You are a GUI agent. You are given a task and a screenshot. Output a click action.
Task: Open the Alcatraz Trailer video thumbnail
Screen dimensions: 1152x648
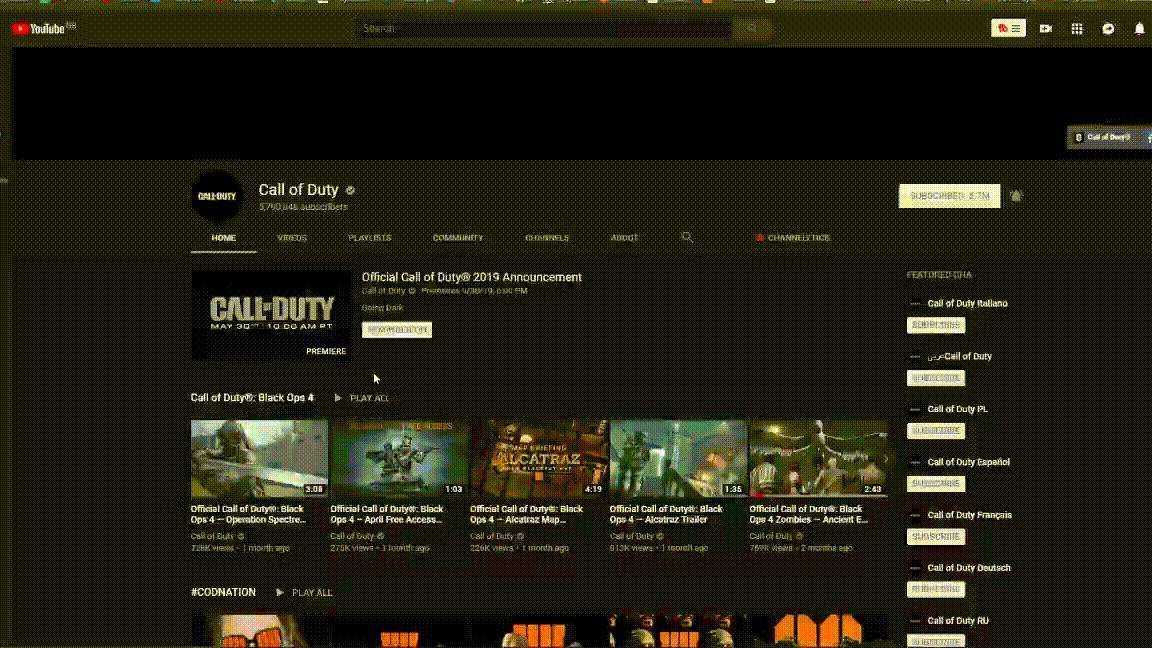coord(678,458)
